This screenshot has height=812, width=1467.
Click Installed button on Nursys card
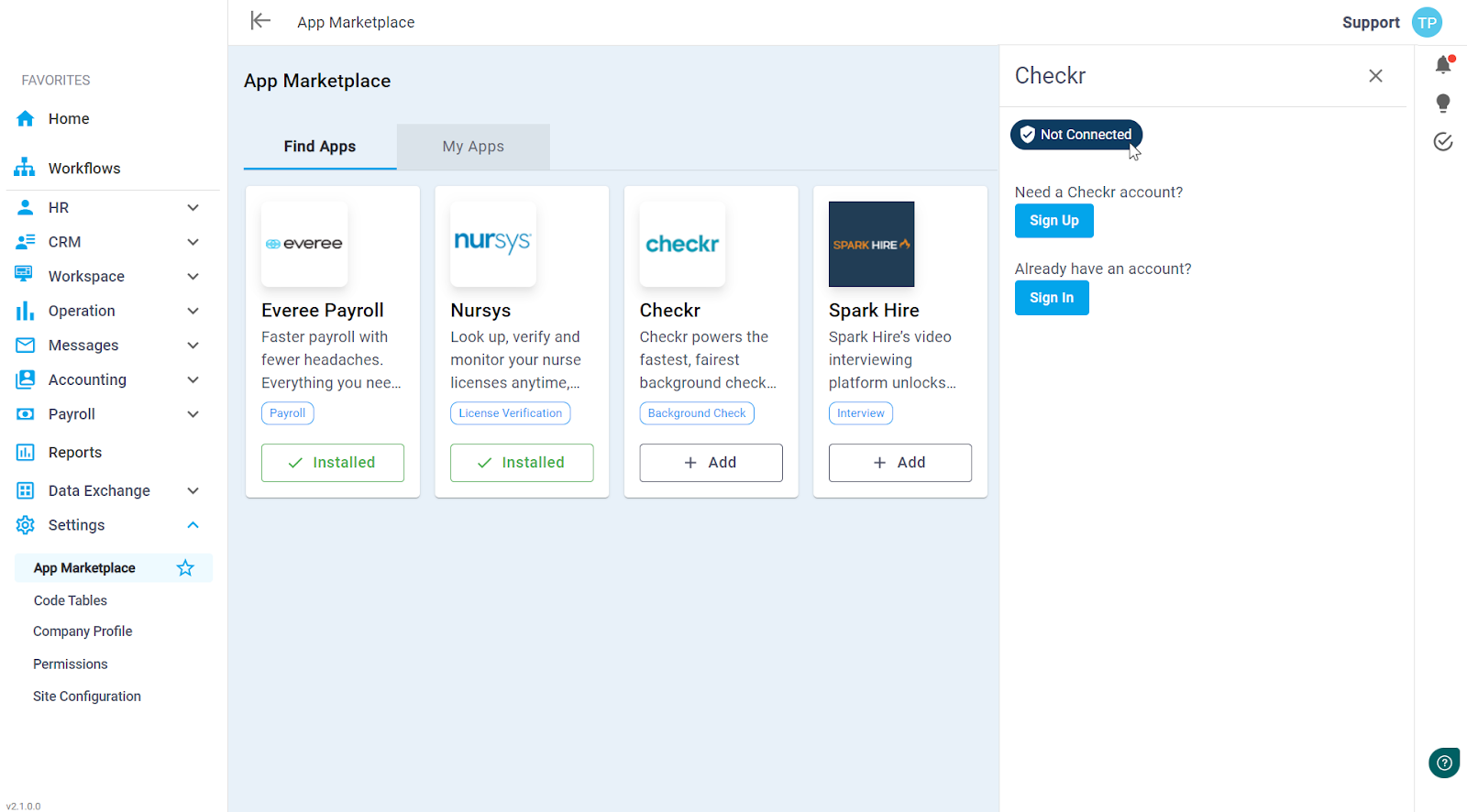522,463
